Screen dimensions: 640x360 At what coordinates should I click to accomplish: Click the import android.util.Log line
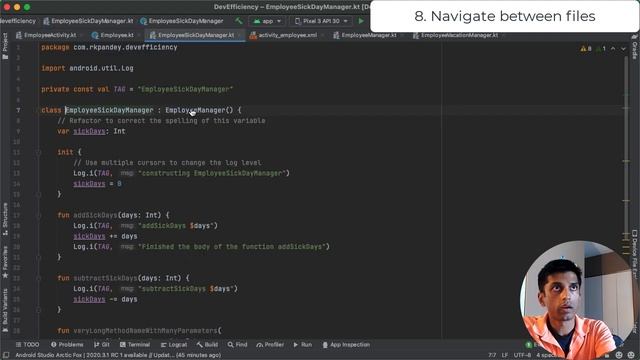(x=87, y=68)
